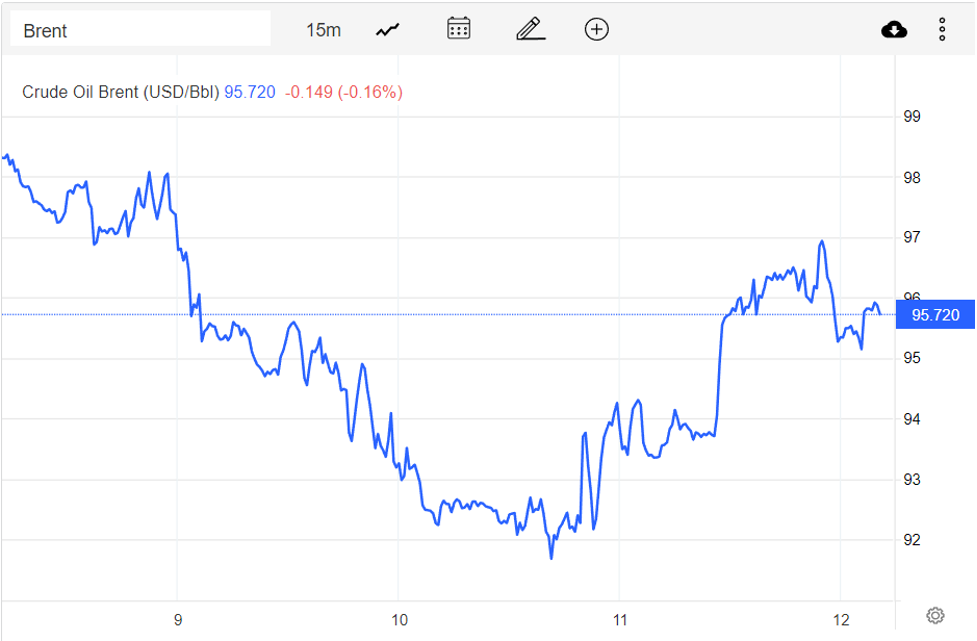
Task: Open chart settings with the gear icon
Action: (x=934, y=615)
